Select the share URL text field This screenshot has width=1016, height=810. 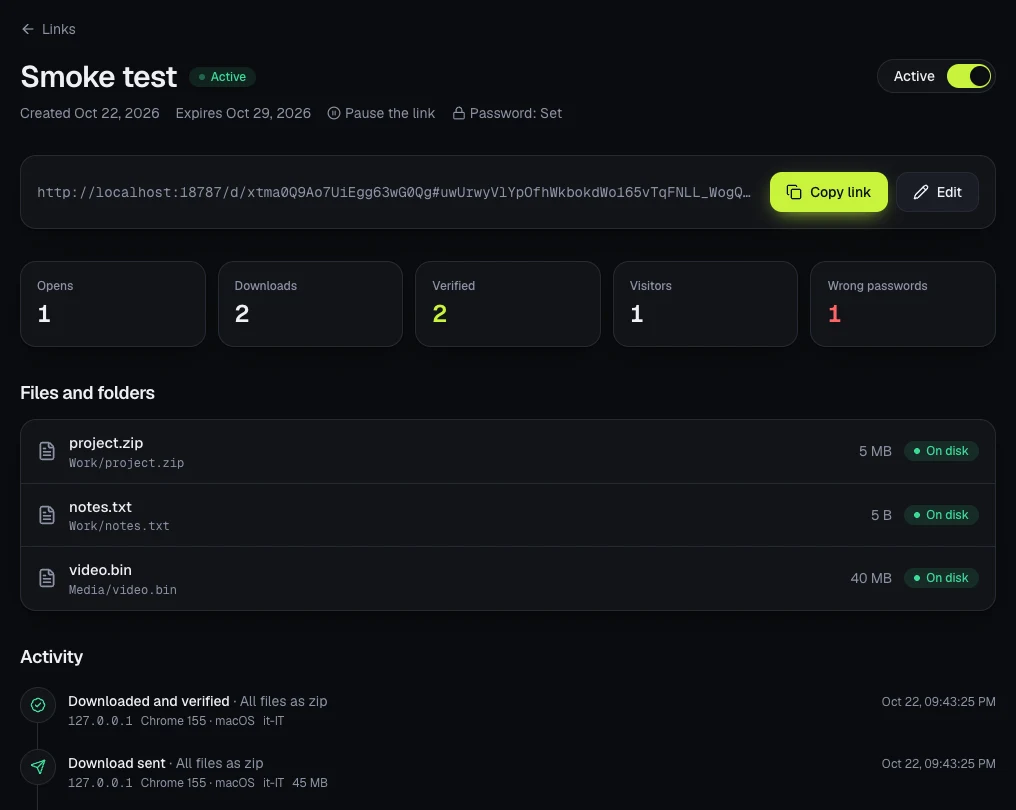click(394, 192)
